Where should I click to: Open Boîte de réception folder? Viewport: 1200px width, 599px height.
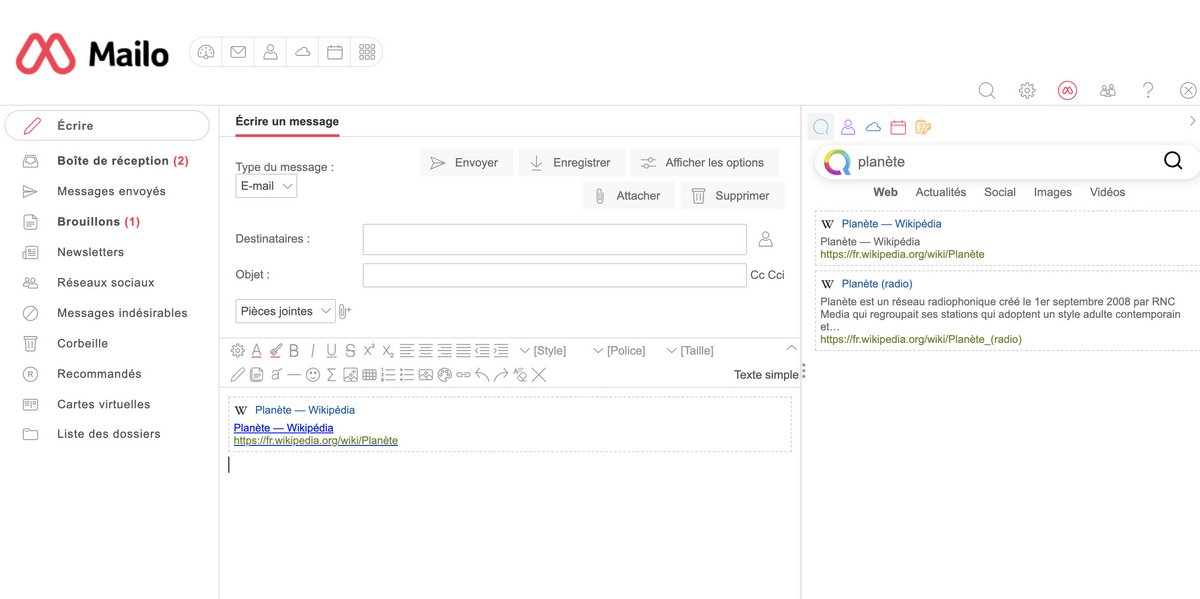tap(122, 160)
